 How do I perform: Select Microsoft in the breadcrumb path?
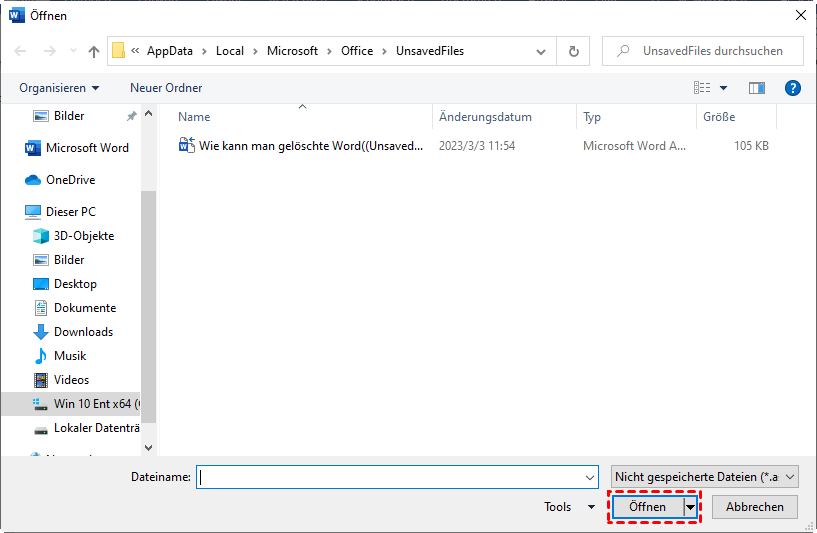[292, 51]
